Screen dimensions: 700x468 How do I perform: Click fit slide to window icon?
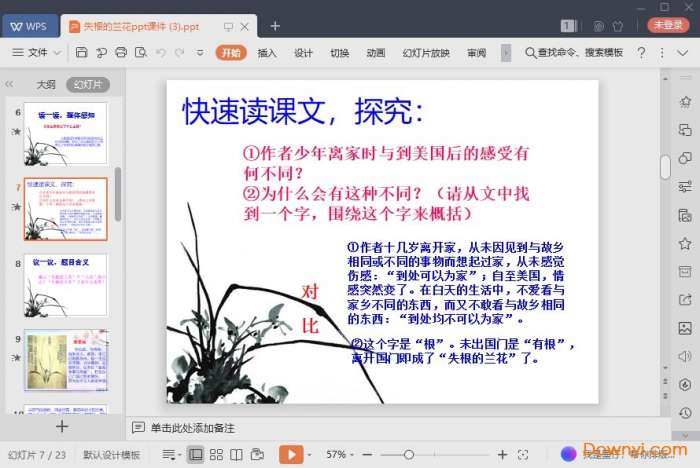coord(523,455)
